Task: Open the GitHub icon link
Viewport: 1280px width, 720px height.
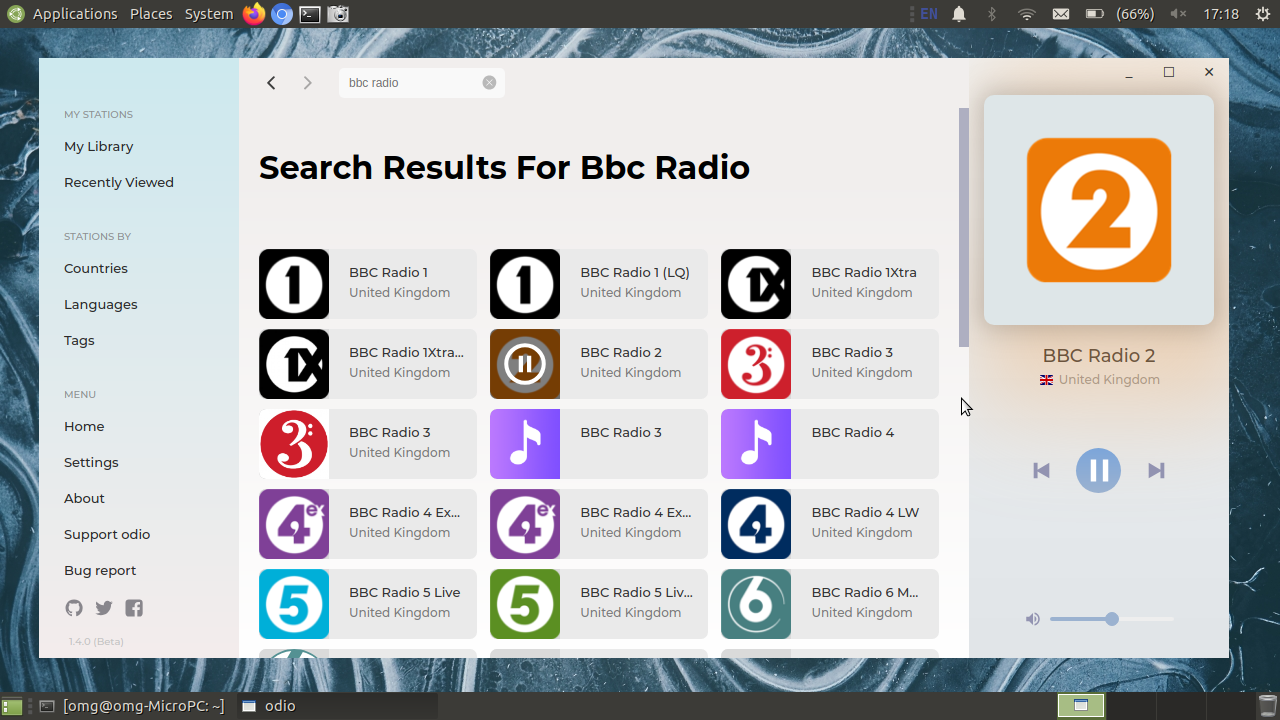Action: pyautogui.click(x=73, y=608)
